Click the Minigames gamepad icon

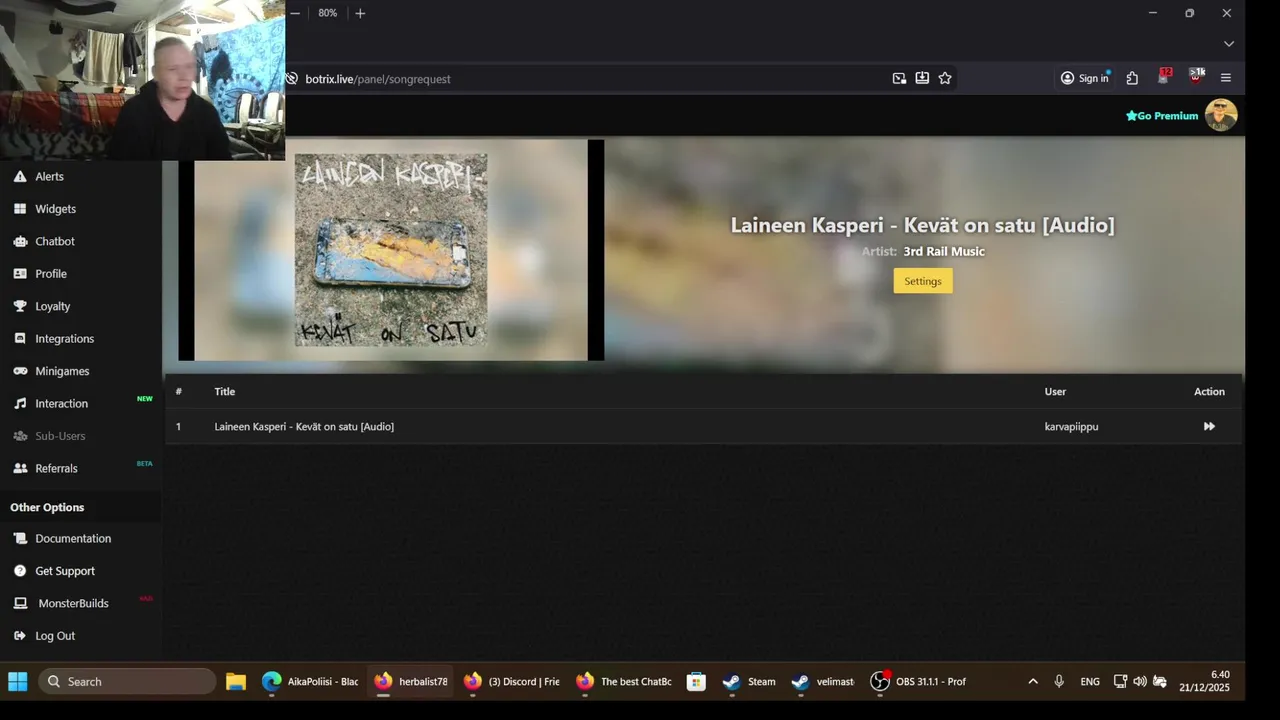(x=20, y=371)
